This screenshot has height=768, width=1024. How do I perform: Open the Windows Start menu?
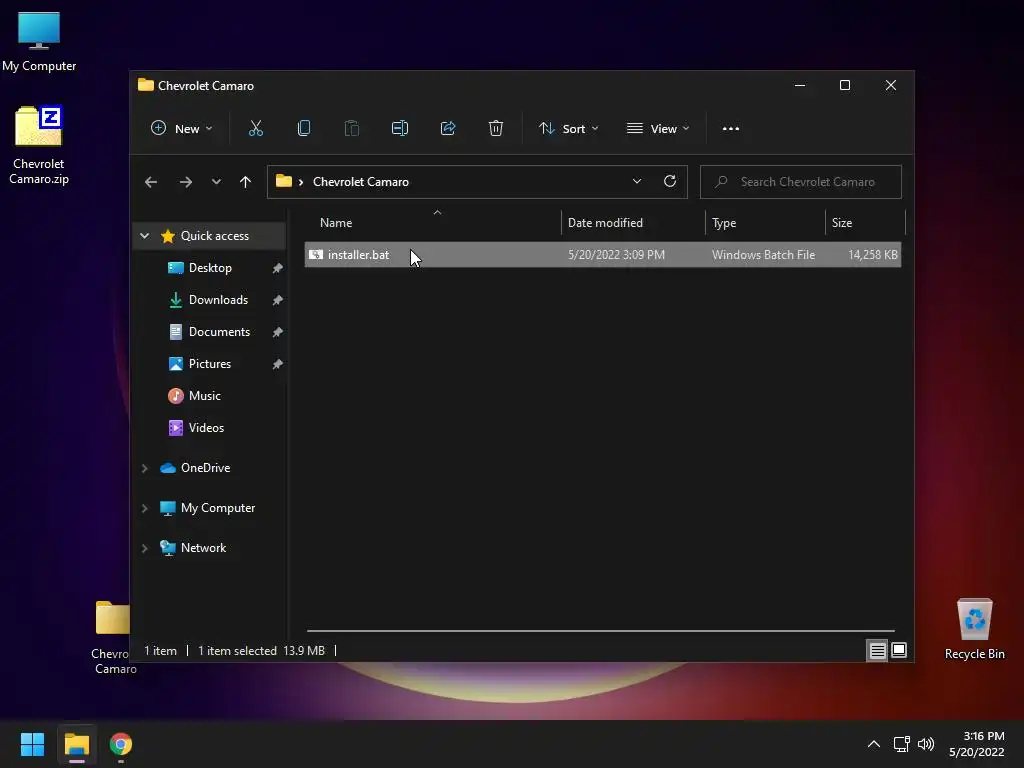click(x=32, y=744)
